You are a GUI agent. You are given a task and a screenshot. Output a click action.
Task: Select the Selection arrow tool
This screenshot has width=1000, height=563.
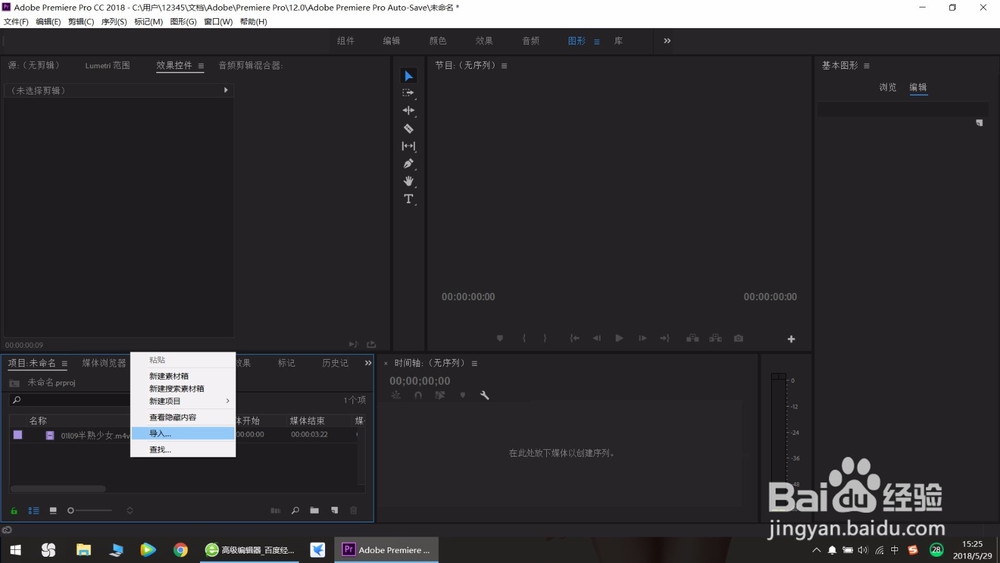click(x=408, y=76)
